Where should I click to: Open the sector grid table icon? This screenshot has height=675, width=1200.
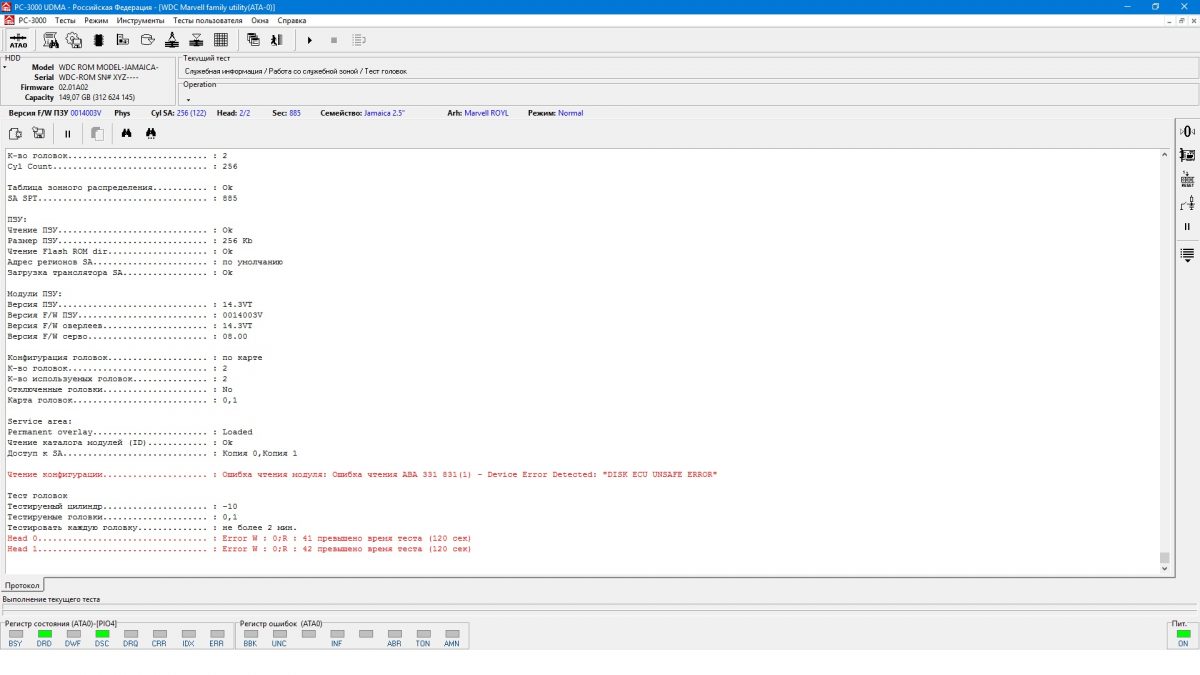(221, 40)
